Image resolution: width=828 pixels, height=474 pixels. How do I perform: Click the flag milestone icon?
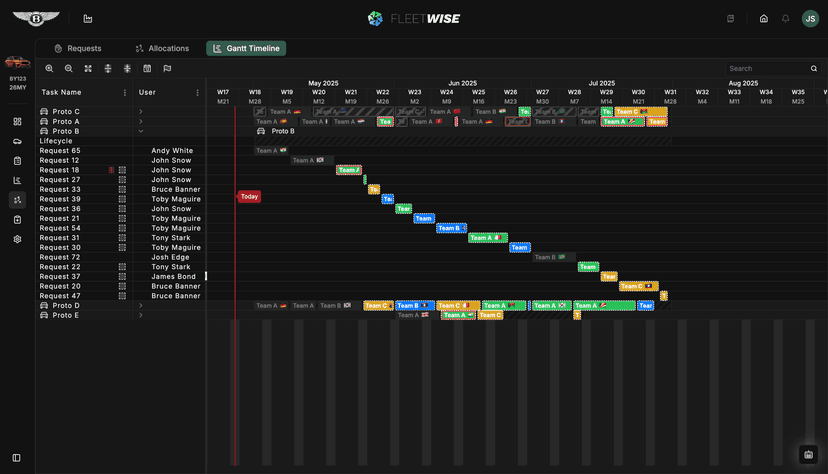pos(167,69)
